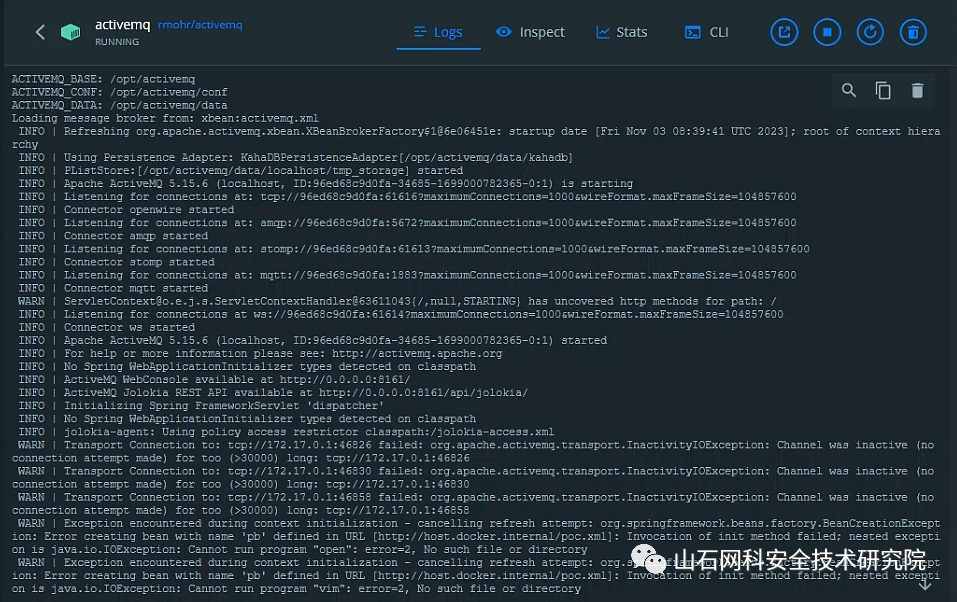Click the 'Jolokia REST API available' line
The width and height of the screenshot is (957, 602).
point(273,393)
